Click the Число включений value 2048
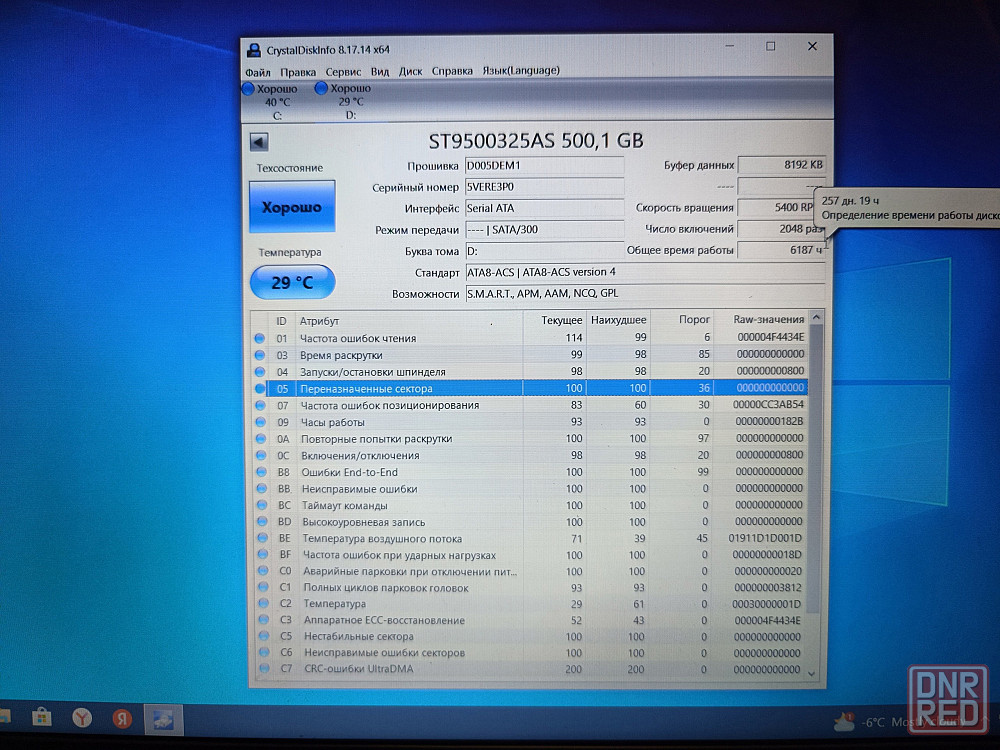The width and height of the screenshot is (1000, 750). pos(781,229)
